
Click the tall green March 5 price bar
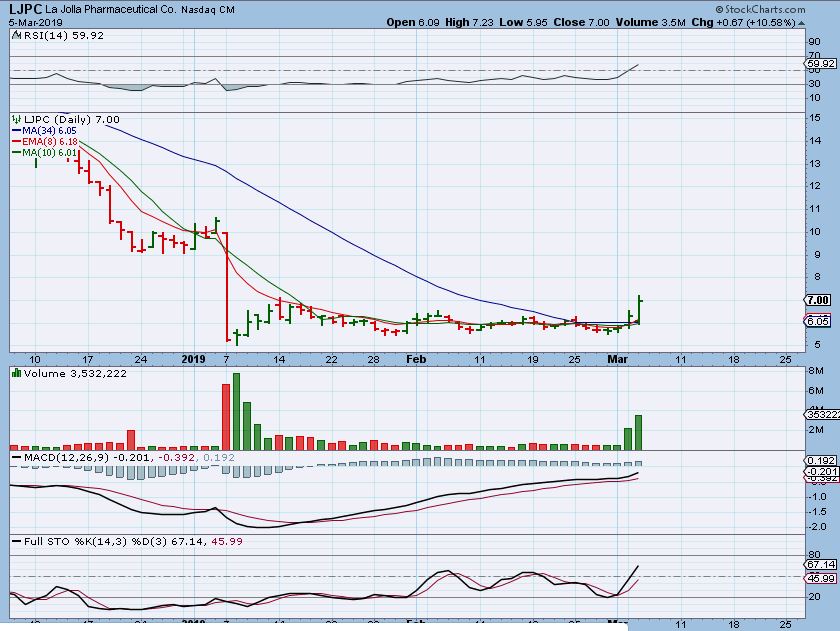(x=640, y=310)
